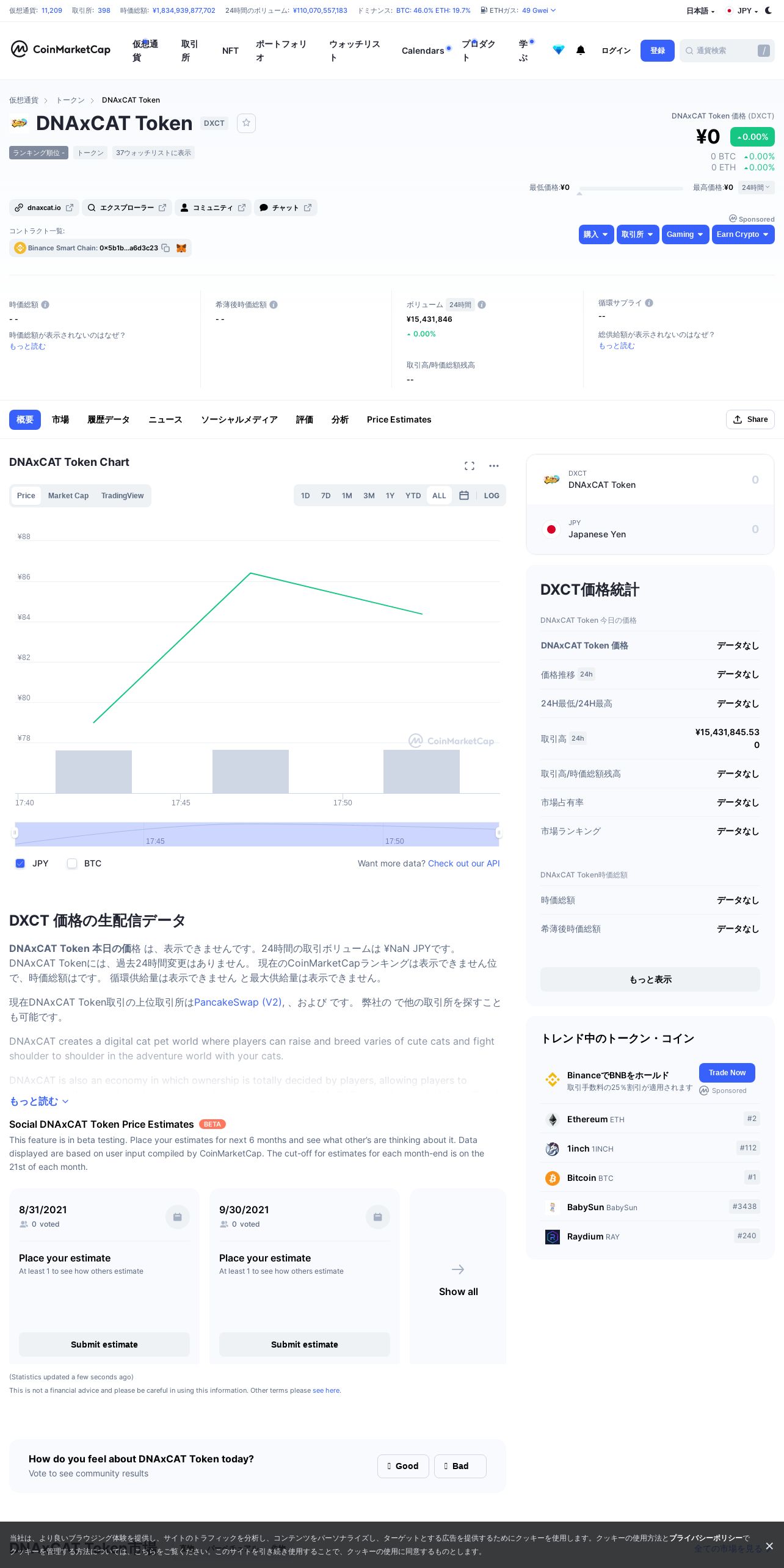
Task: Expand 24時間 price range dropdown
Action: click(756, 187)
